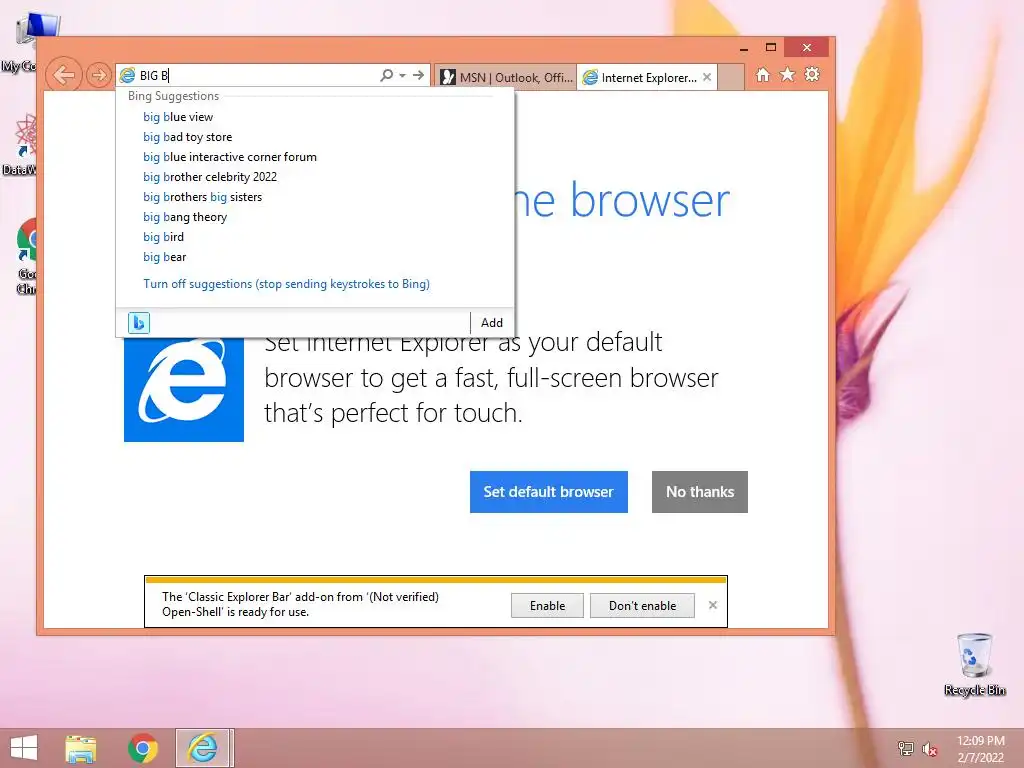
Task: Click No thanks button
Action: click(699, 492)
